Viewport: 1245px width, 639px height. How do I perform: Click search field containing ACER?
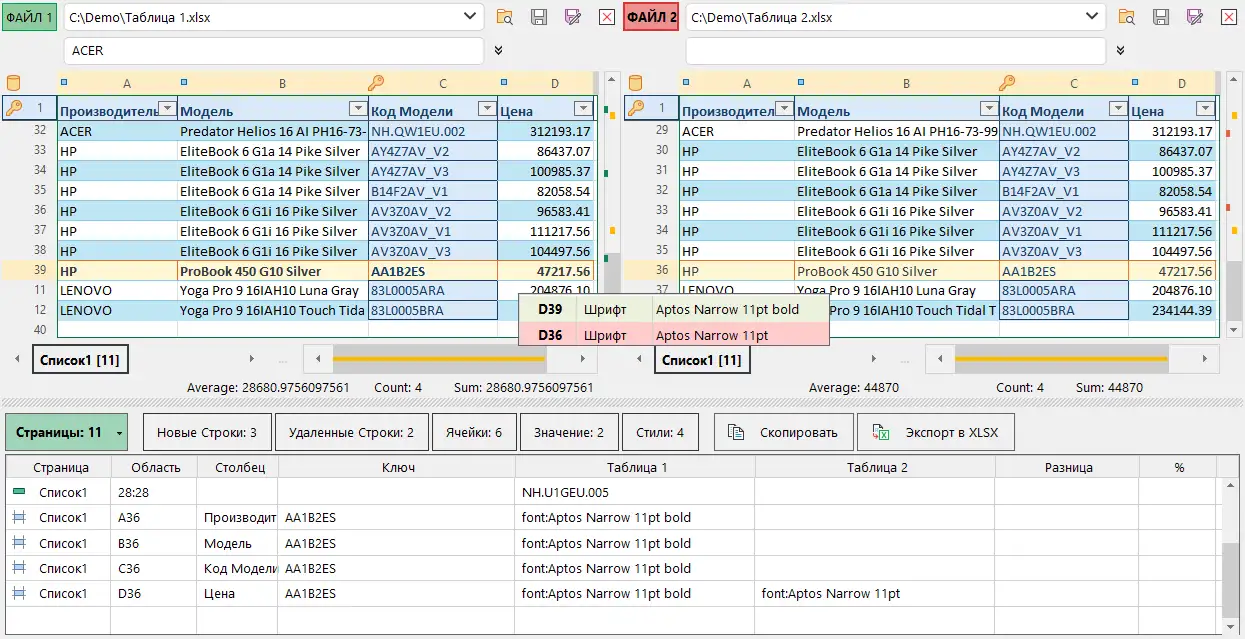(x=274, y=51)
